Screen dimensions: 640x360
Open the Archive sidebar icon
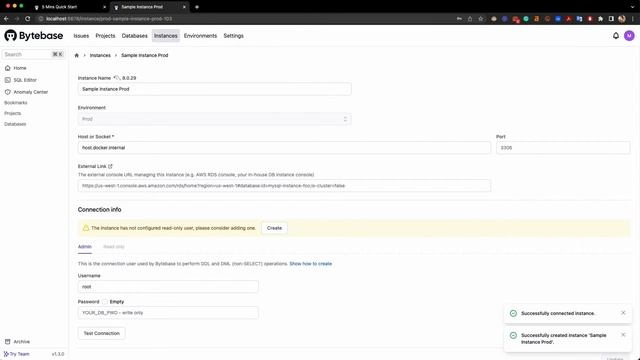[x=7, y=342]
